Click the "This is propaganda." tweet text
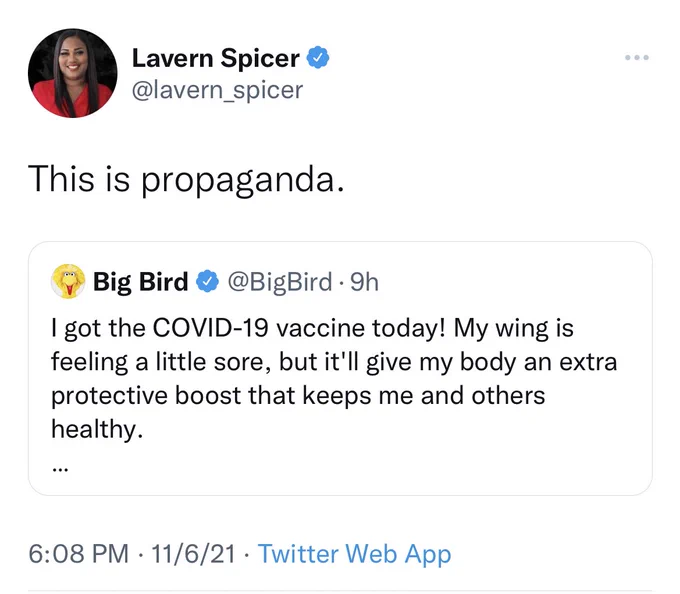Viewport: 680px width, 594px height. (x=186, y=180)
